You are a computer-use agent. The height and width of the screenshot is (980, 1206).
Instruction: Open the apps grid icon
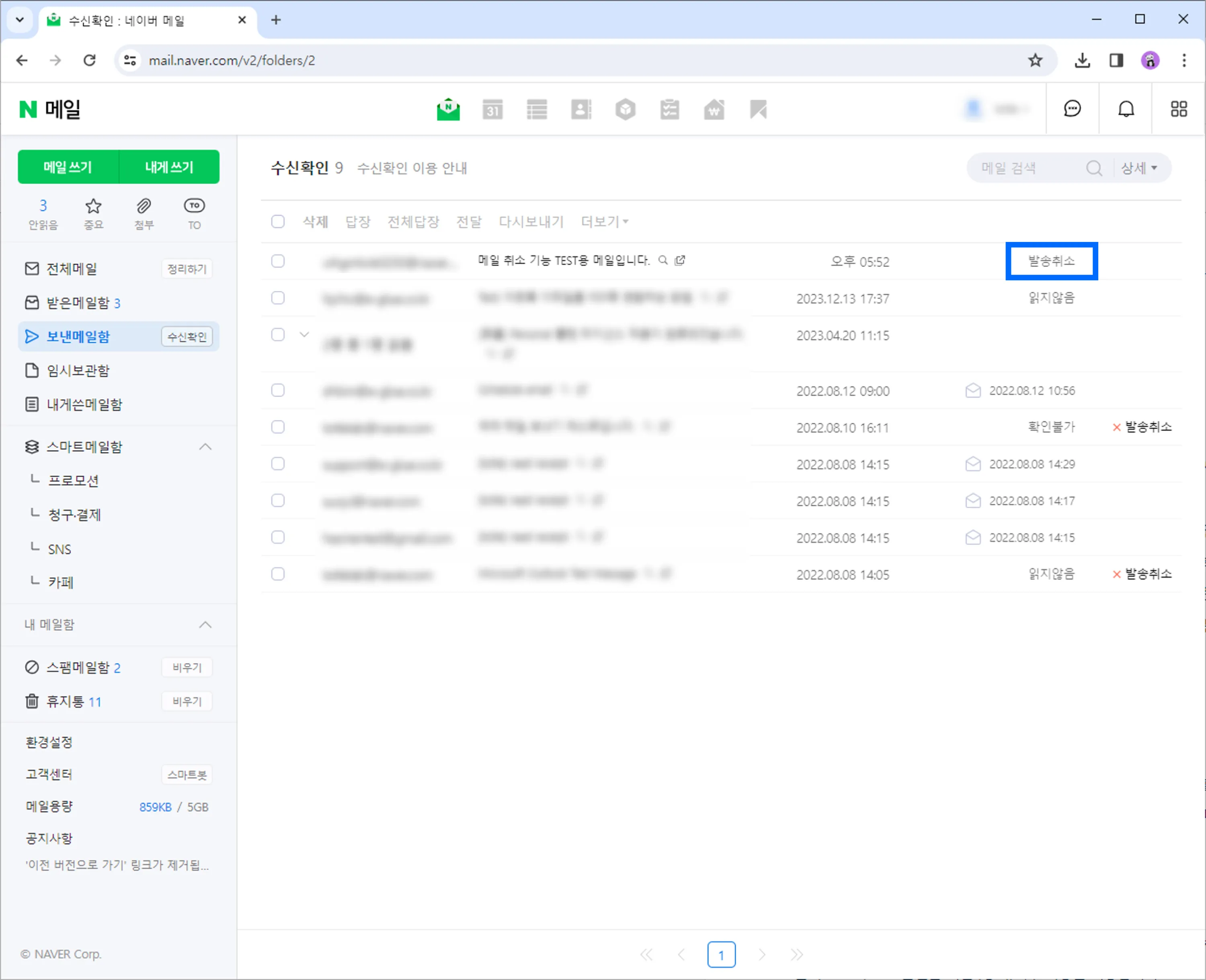pyautogui.click(x=1179, y=109)
